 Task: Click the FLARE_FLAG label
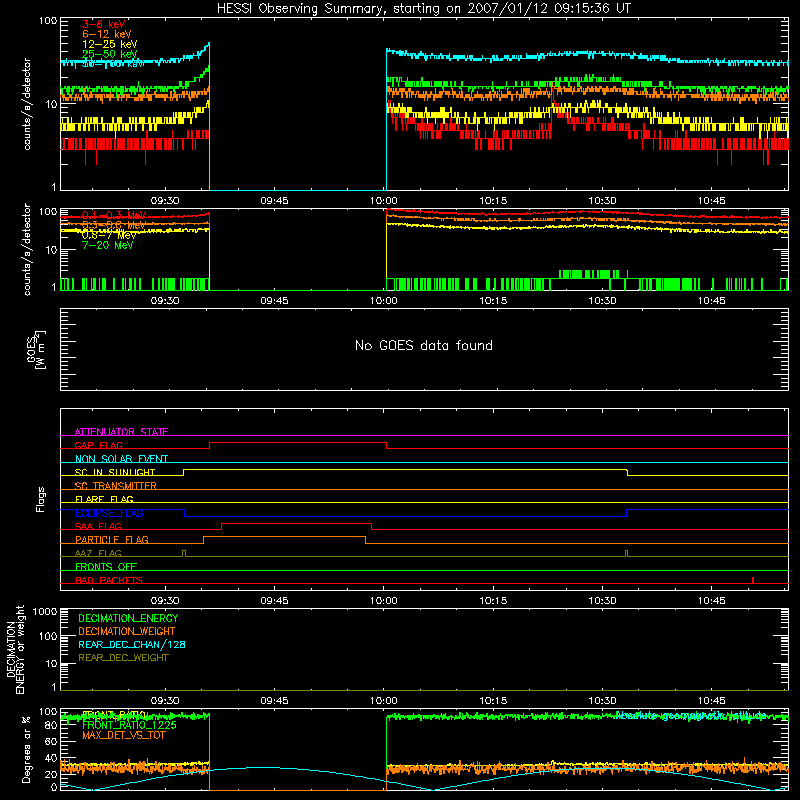[104, 499]
